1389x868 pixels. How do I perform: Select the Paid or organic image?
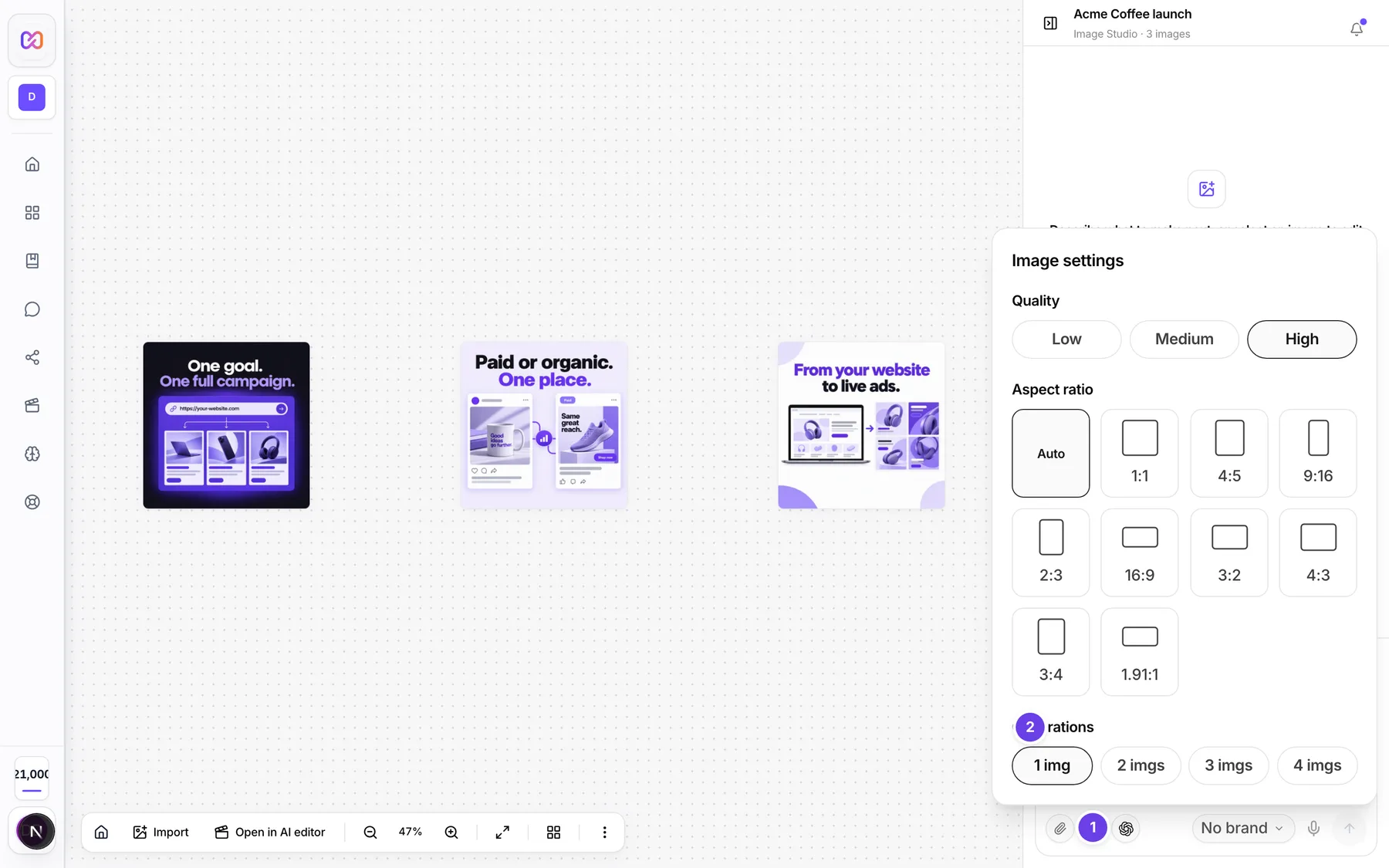(x=544, y=425)
